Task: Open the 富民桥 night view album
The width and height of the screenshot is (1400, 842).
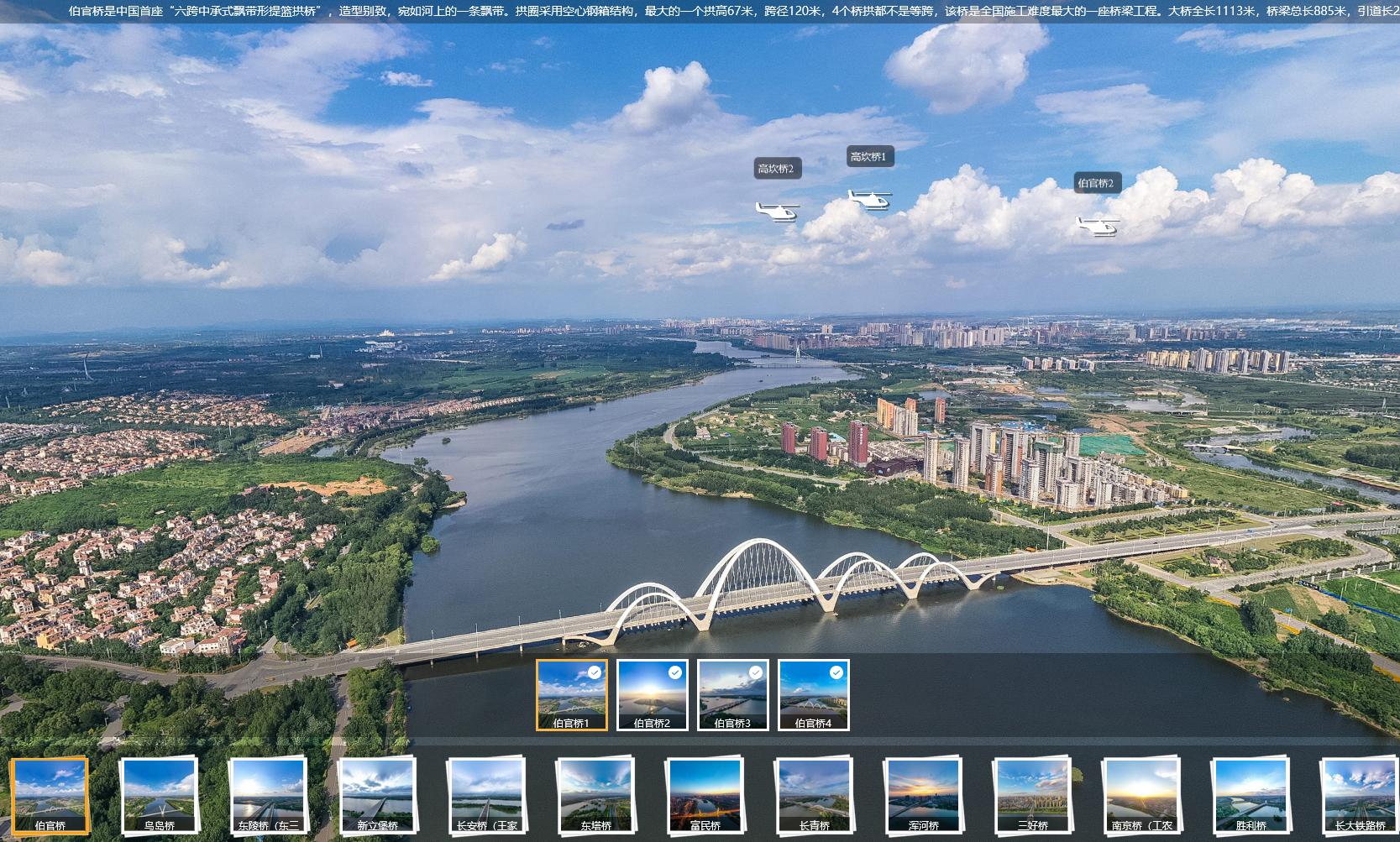Action: [705, 794]
